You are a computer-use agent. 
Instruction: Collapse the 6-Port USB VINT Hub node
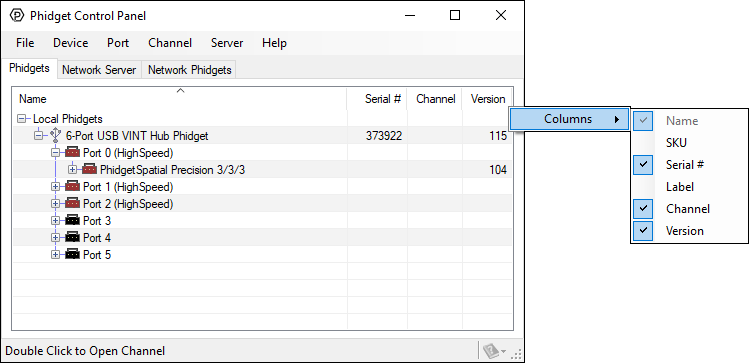[x=38, y=136]
